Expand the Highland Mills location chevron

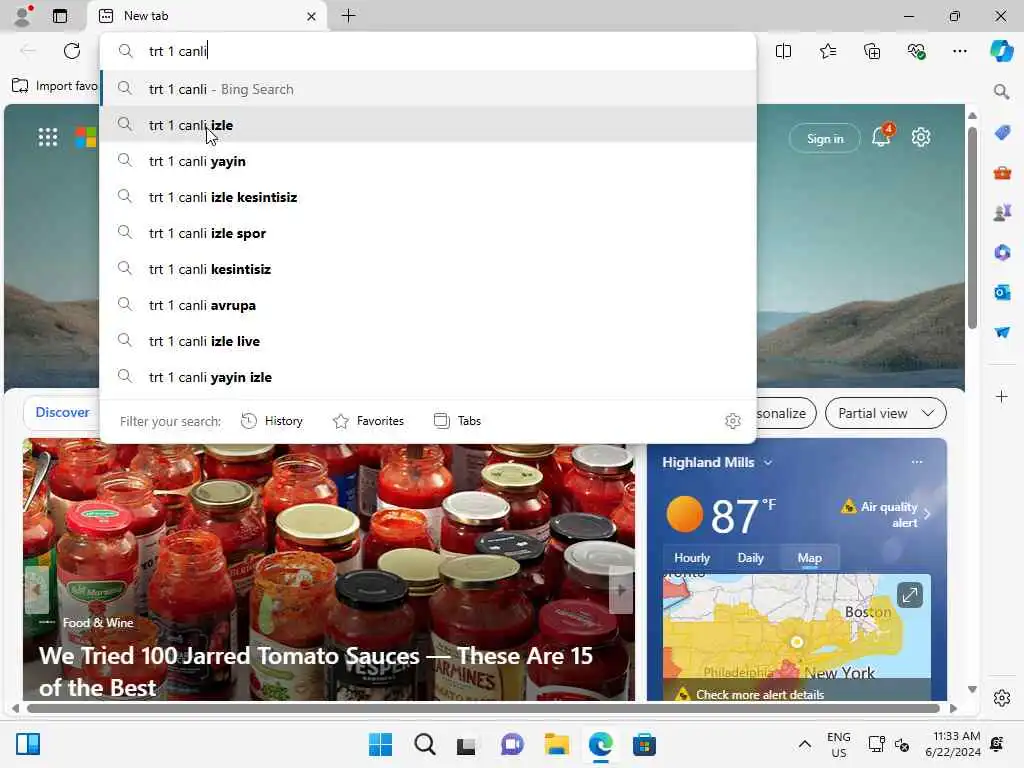point(768,462)
